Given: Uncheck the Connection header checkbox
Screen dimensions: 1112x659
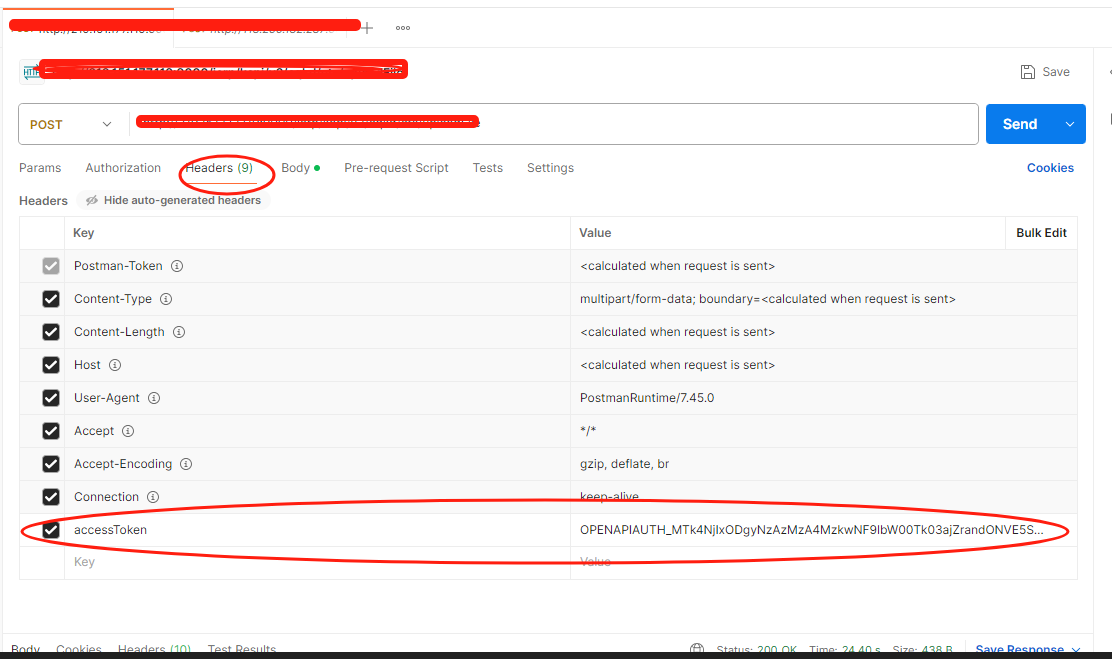Looking at the screenshot, I should 51,497.
